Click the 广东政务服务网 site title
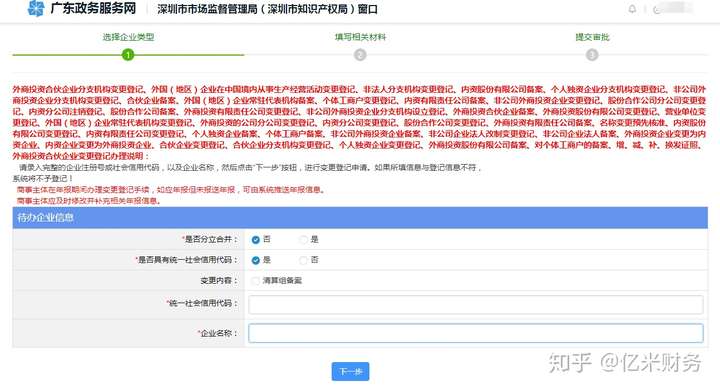The width and height of the screenshot is (720, 391). pos(93,8)
